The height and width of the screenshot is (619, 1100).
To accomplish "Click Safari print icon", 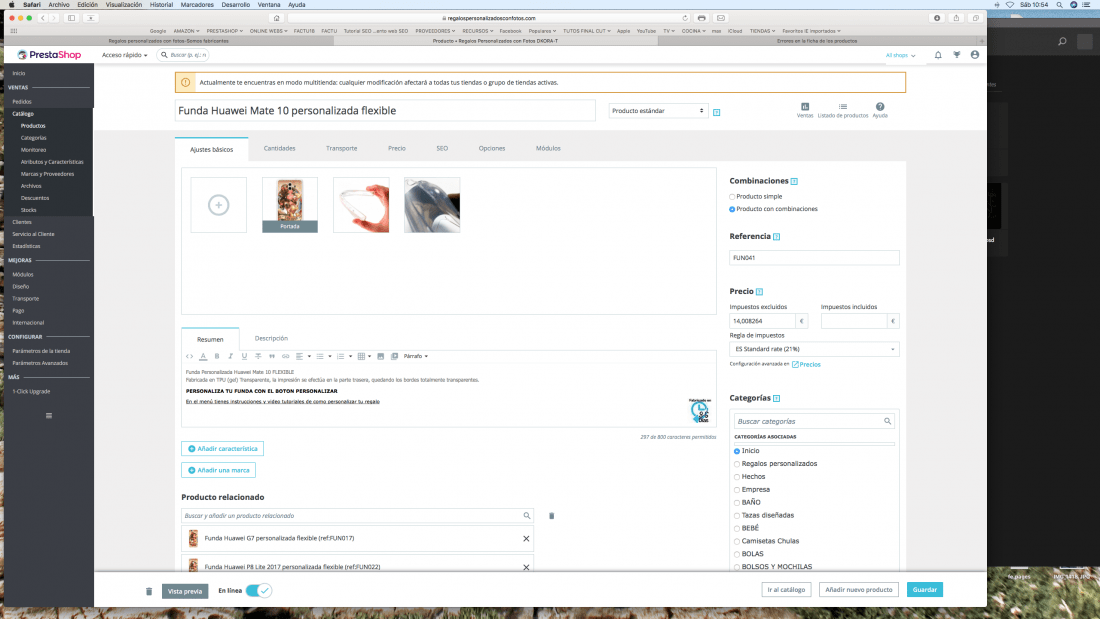I will coord(702,18).
